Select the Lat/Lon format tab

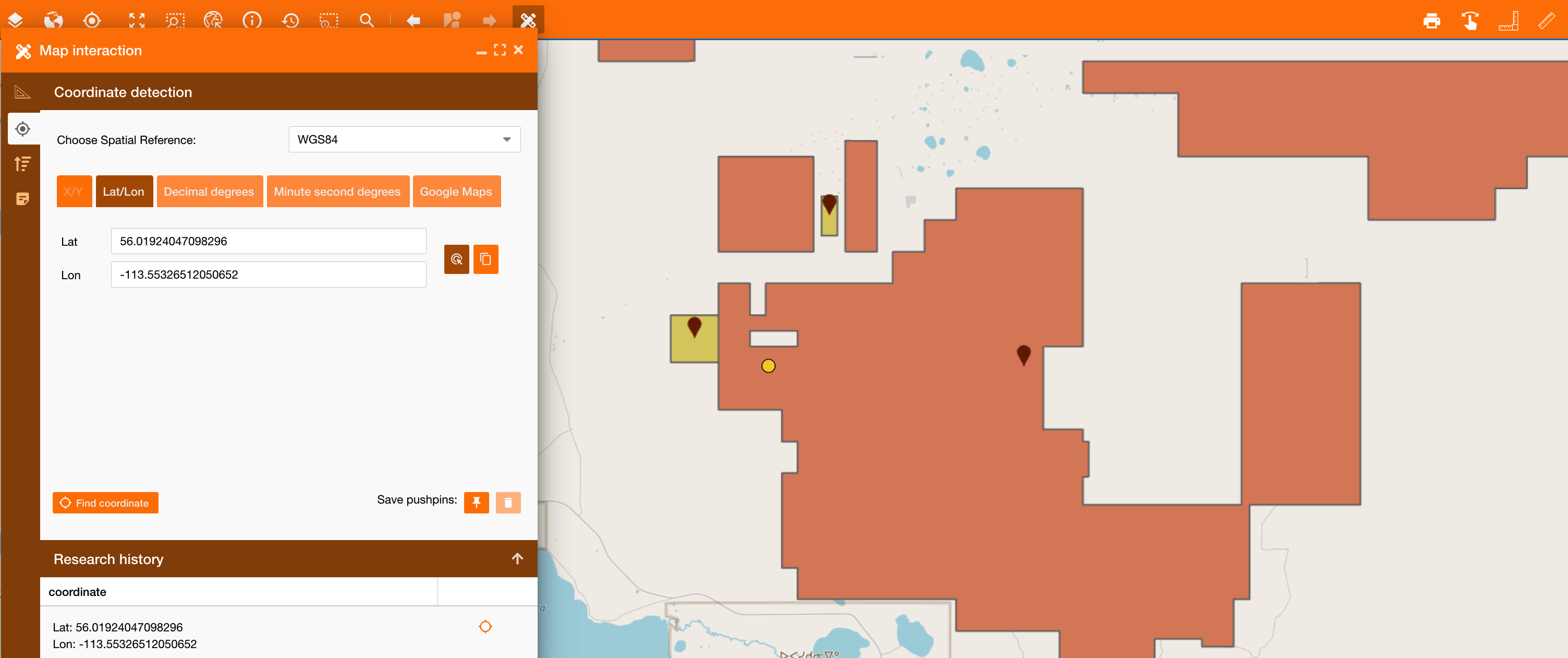[x=124, y=192]
